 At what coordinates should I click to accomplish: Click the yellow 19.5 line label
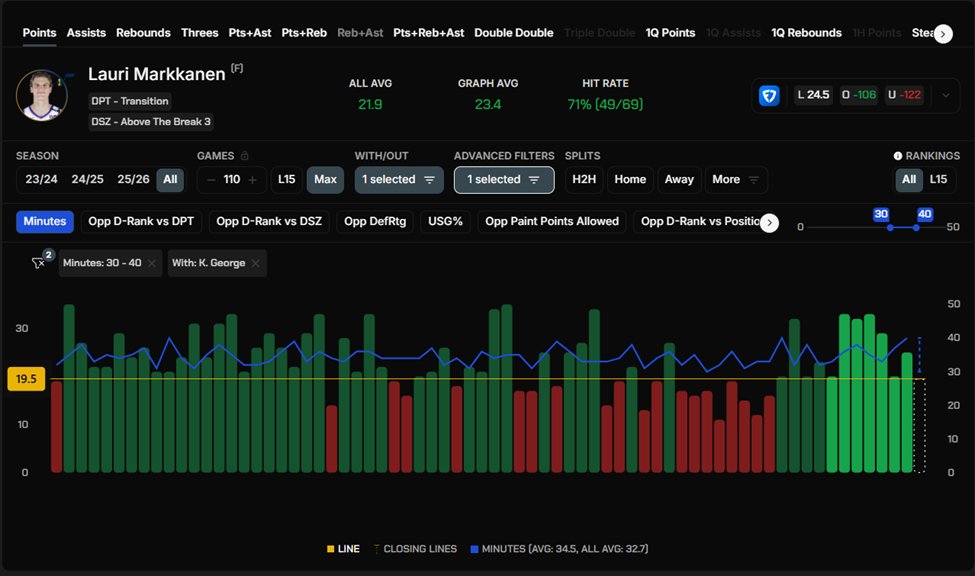tap(26, 379)
